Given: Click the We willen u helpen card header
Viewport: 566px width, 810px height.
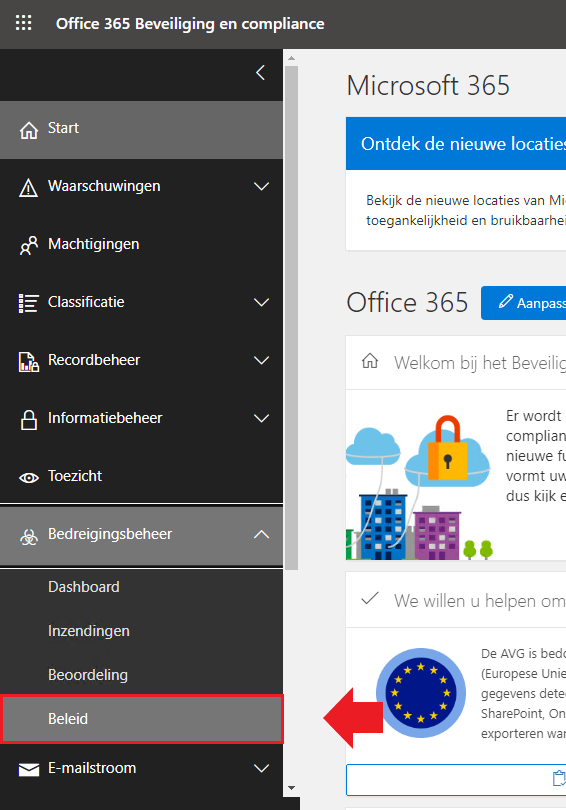Looking at the screenshot, I should pos(456,600).
